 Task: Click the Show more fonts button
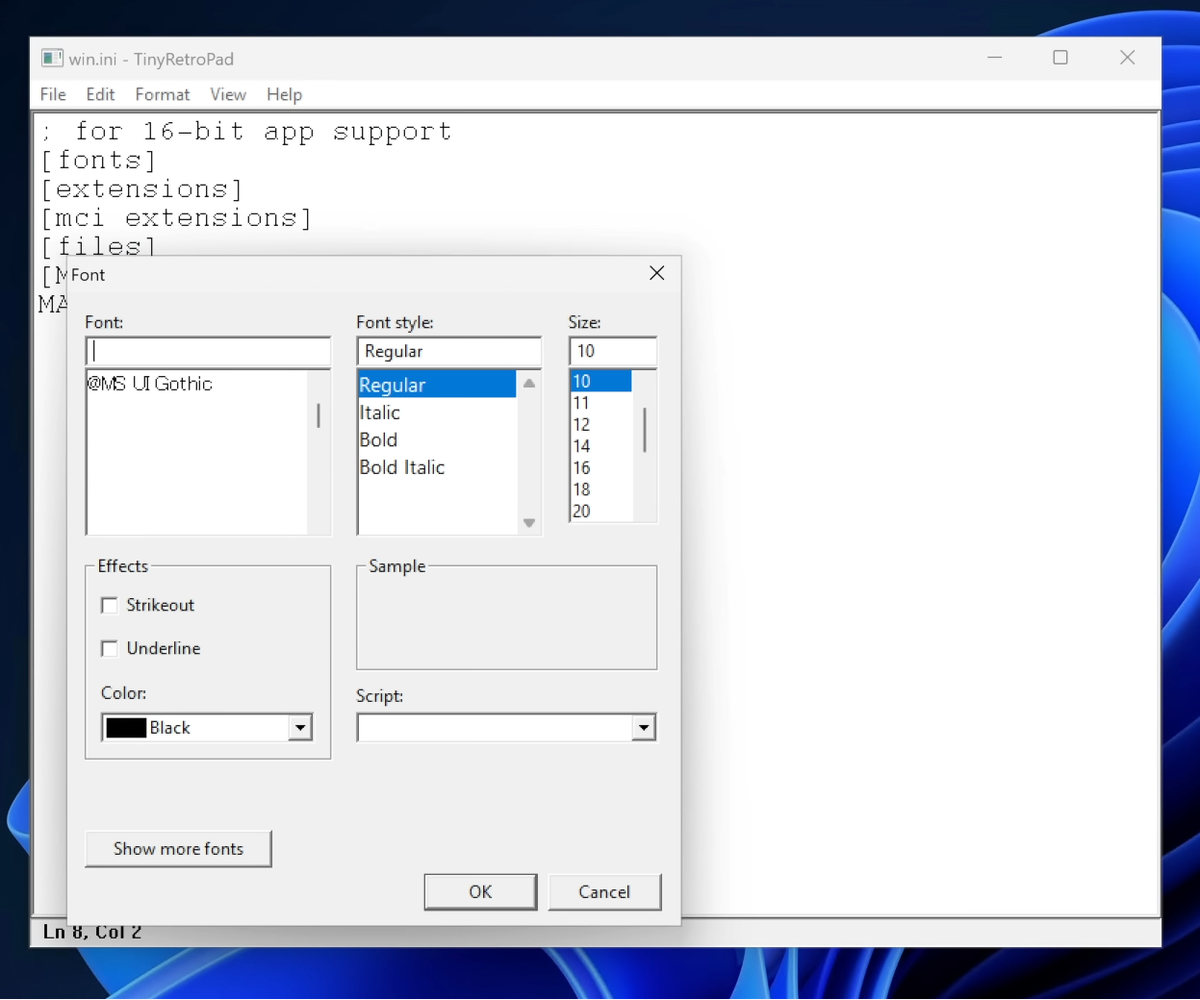tap(178, 849)
